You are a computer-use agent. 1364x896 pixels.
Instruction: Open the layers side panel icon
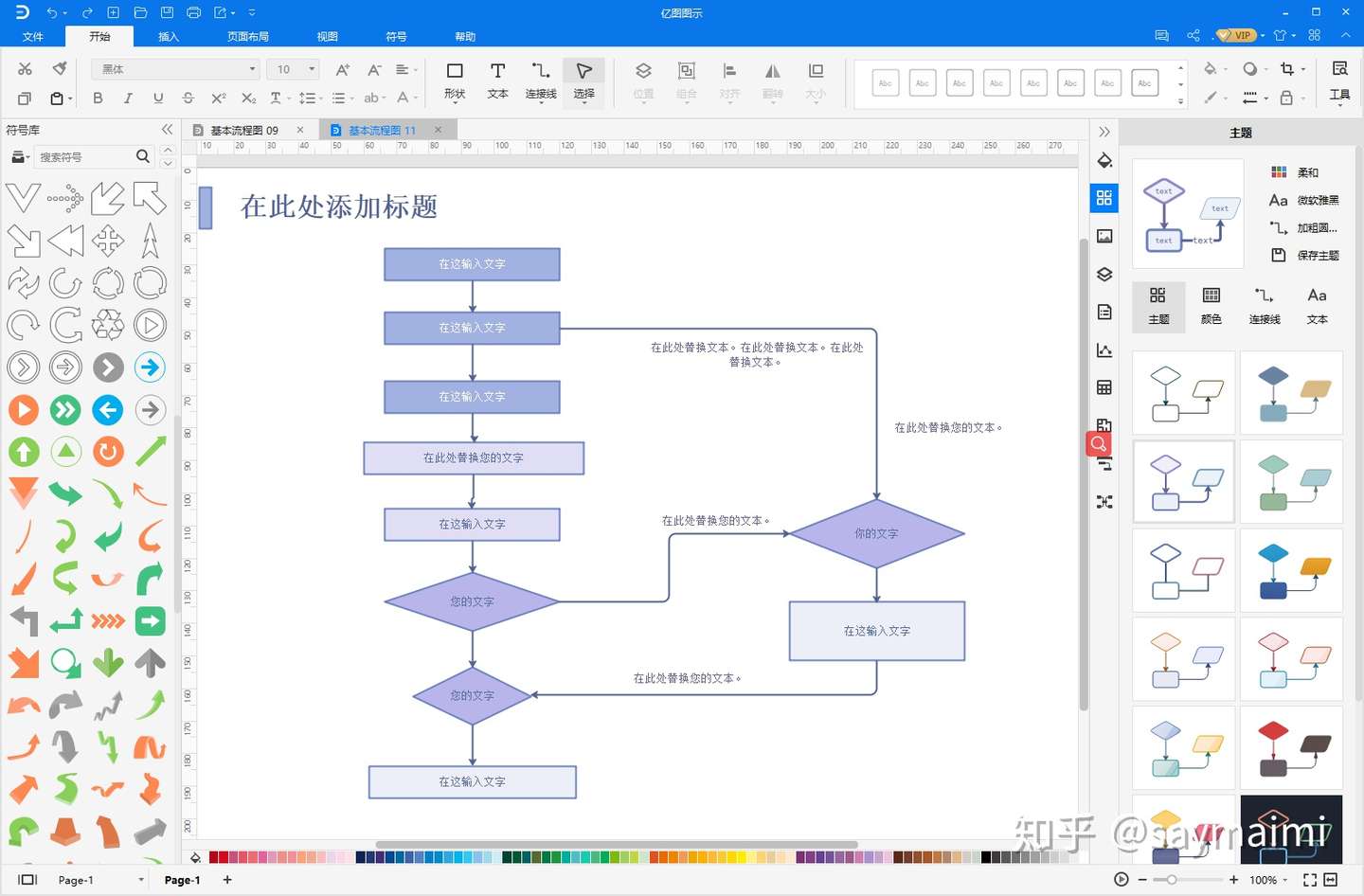(1104, 274)
